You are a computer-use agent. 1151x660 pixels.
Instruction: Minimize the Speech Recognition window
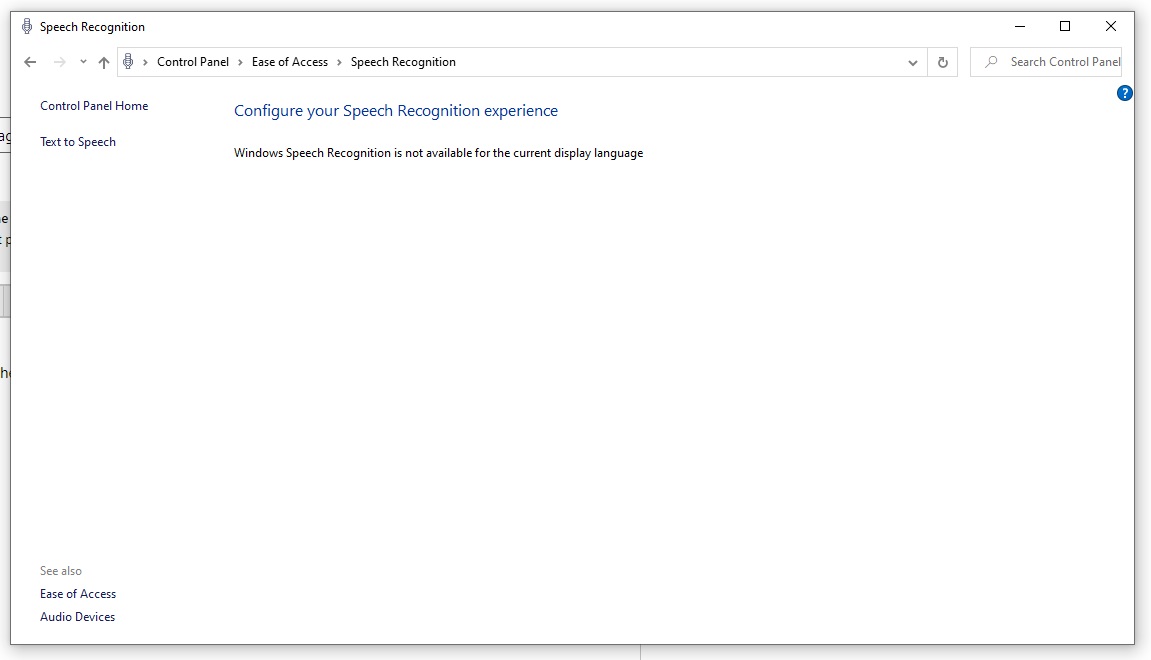1020,26
